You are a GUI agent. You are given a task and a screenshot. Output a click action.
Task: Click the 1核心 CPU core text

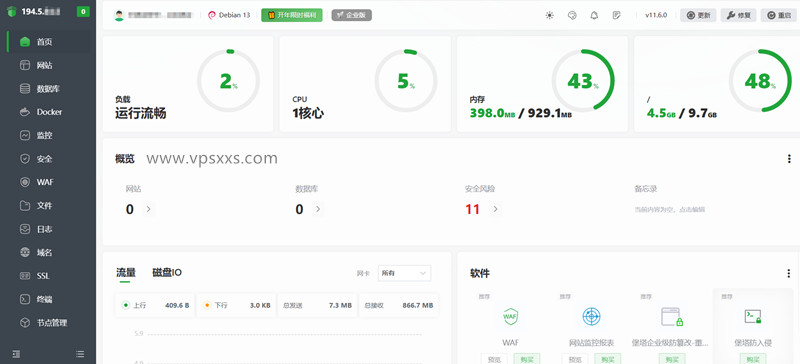coord(308,113)
